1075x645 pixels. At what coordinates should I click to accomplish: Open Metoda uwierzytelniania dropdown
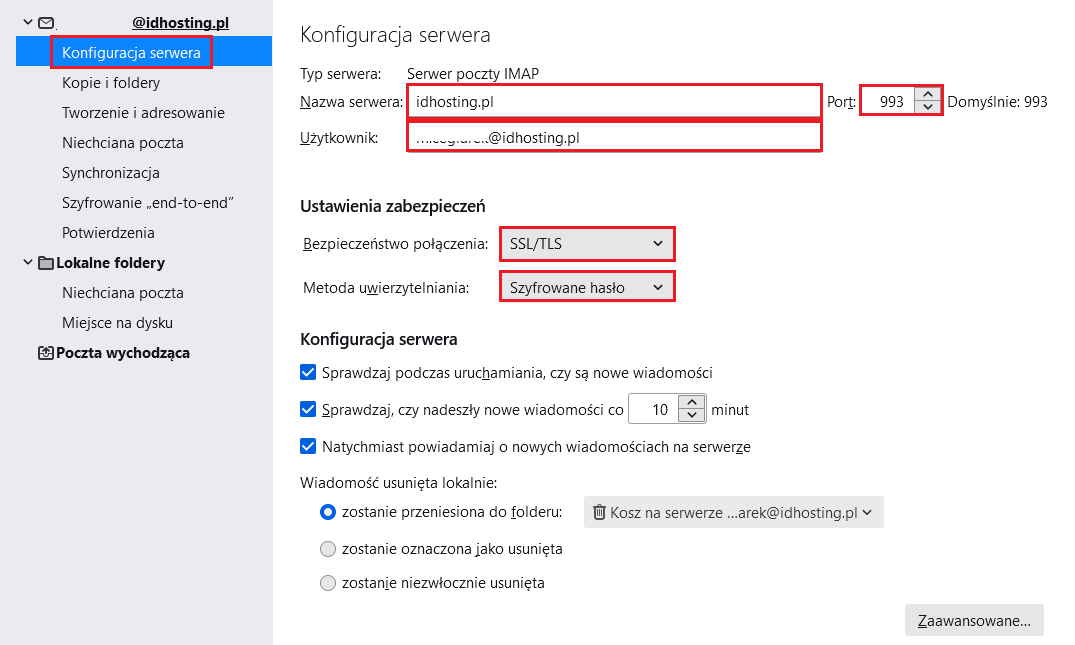[587, 287]
